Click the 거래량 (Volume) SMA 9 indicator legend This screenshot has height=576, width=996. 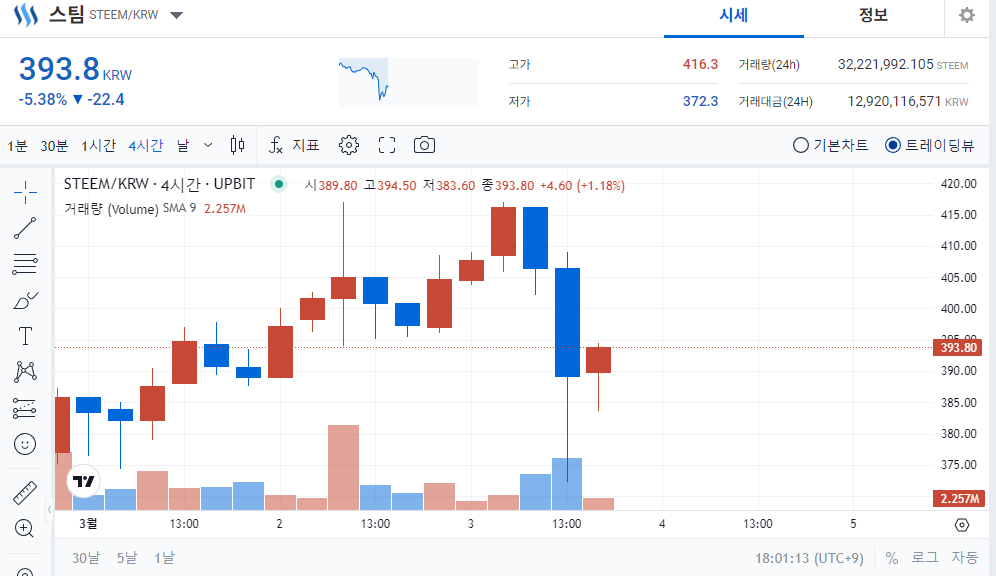click(130, 208)
